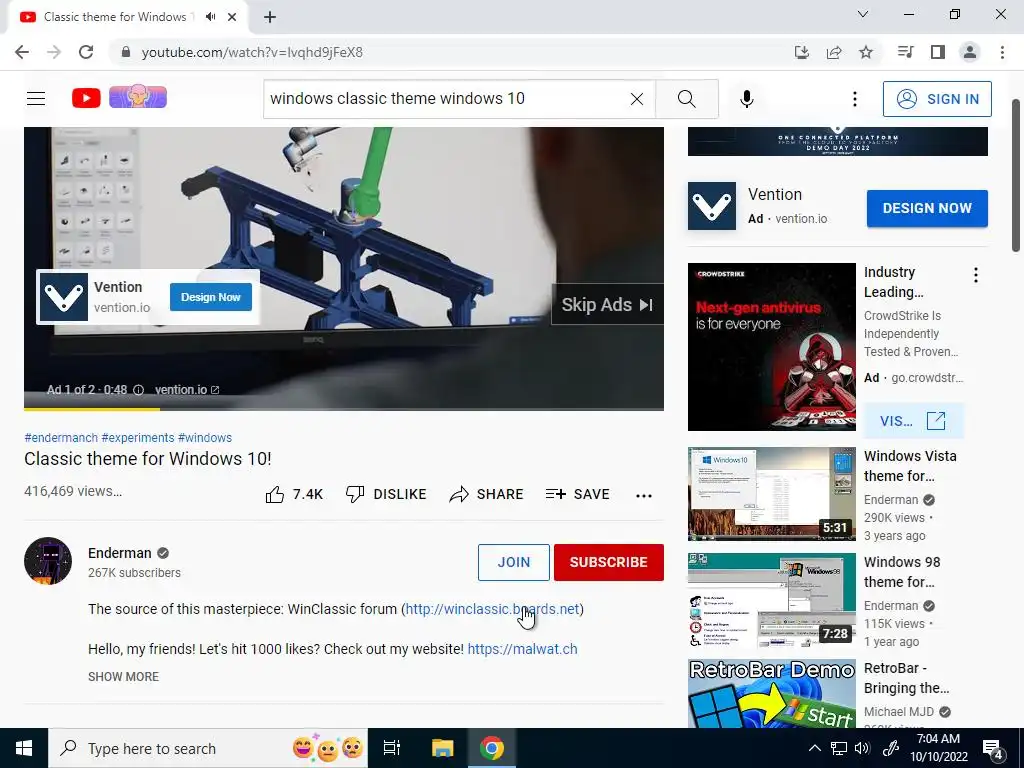
Task: Select the Classic theme for Windows tab
Action: (127, 17)
